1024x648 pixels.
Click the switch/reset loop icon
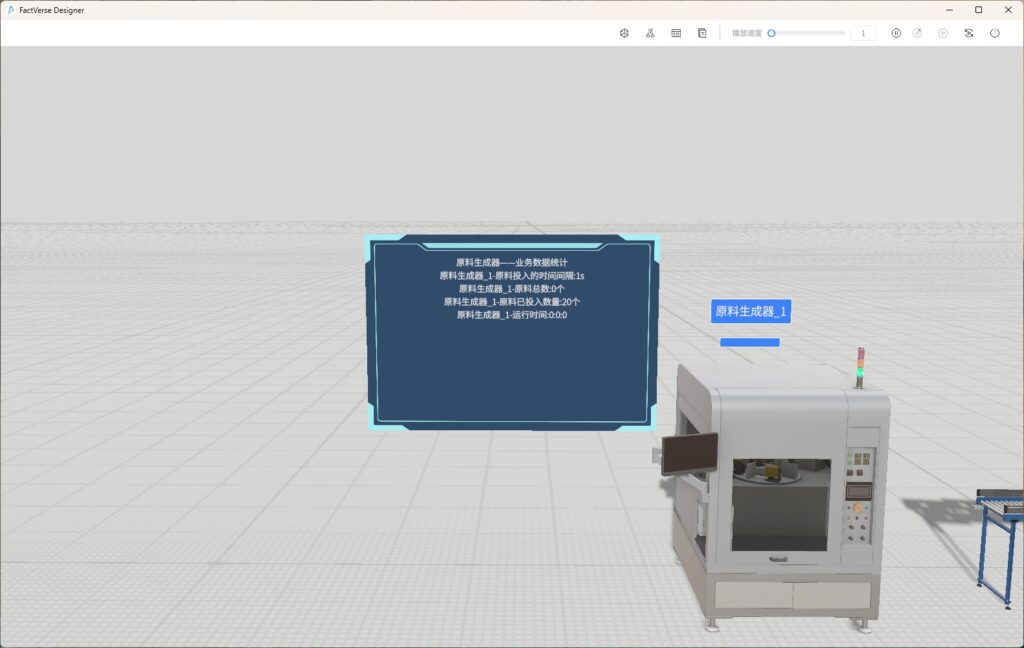[968, 33]
